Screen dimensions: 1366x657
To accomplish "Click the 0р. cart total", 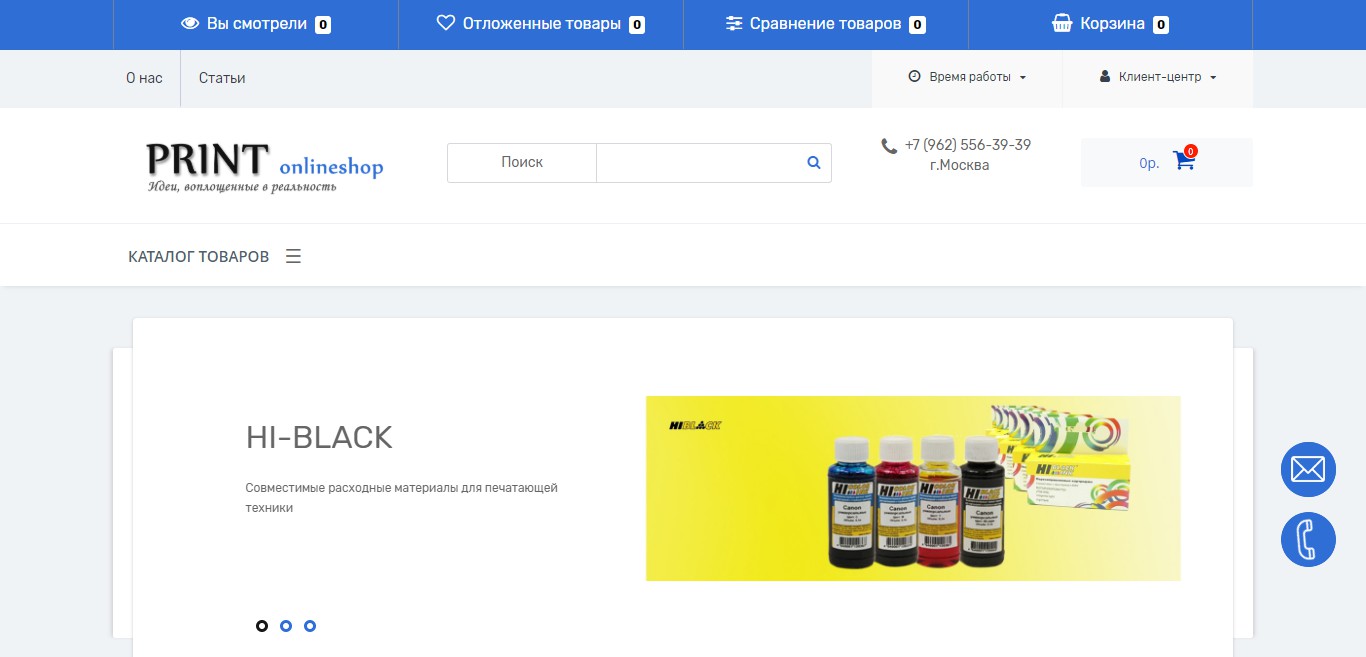I will pyautogui.click(x=1149, y=163).
